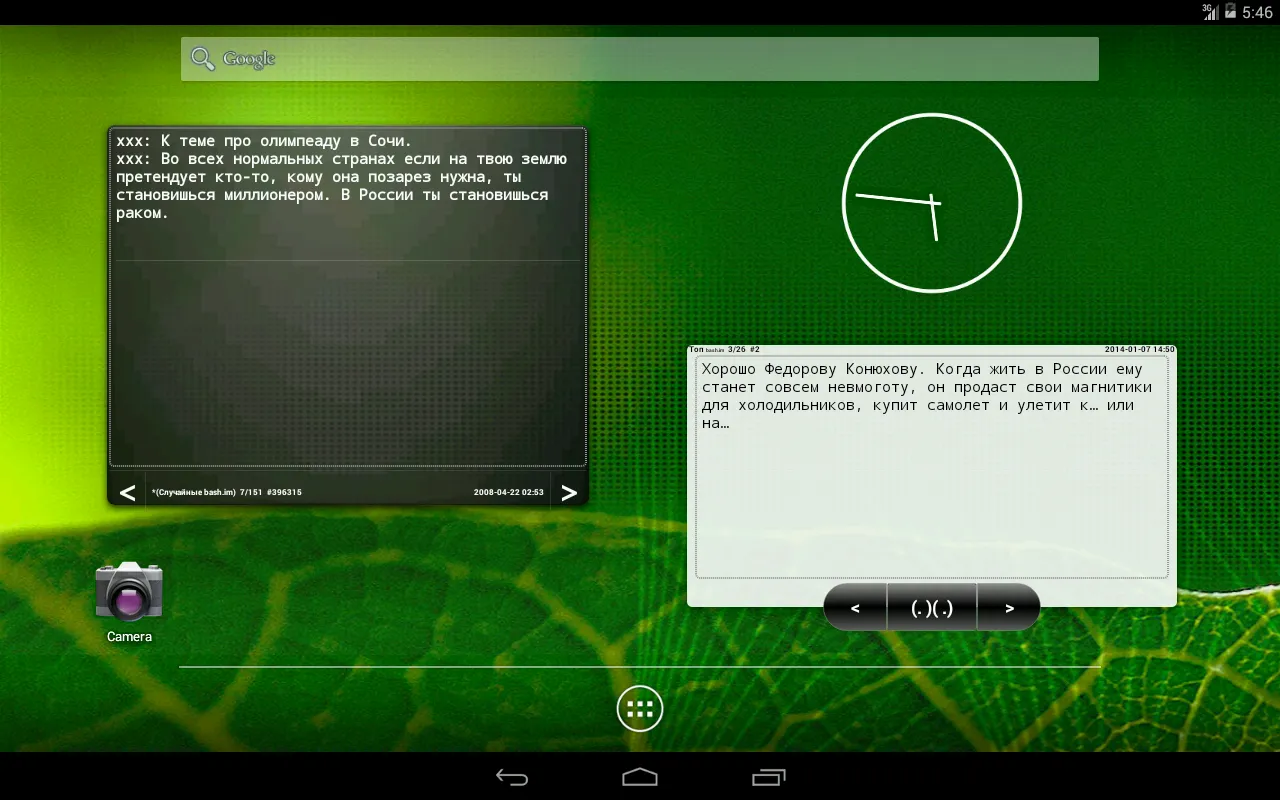The image size is (1280, 800).
Task: Go to previous quote in dark widget
Action: tap(127, 492)
